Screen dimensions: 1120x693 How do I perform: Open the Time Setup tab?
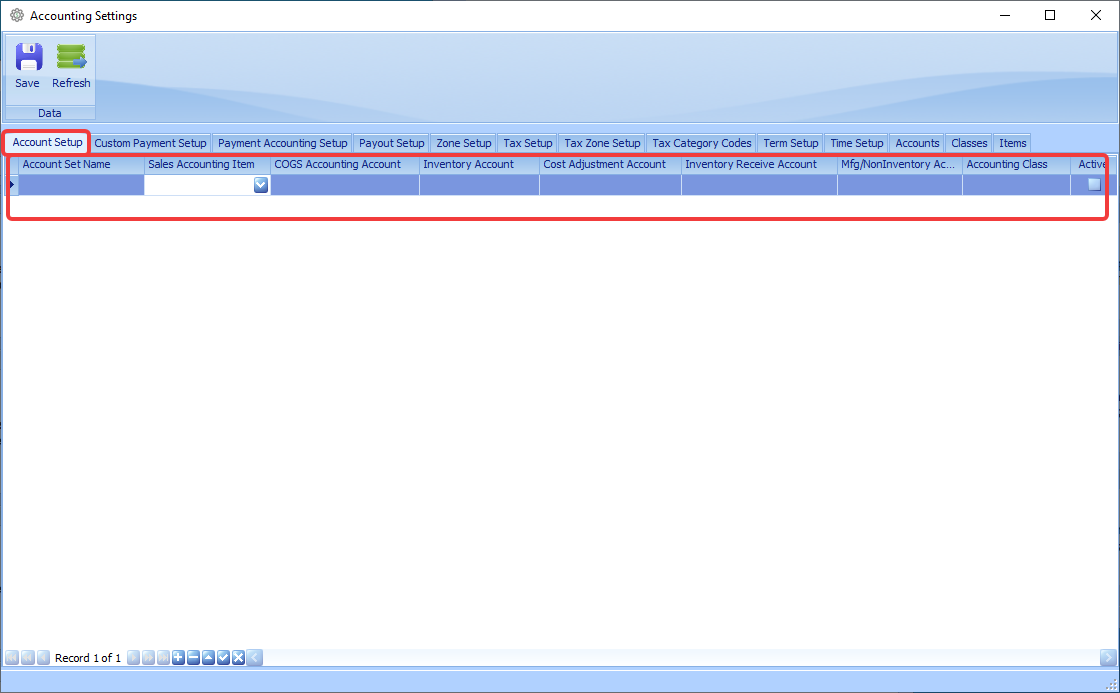(856, 143)
